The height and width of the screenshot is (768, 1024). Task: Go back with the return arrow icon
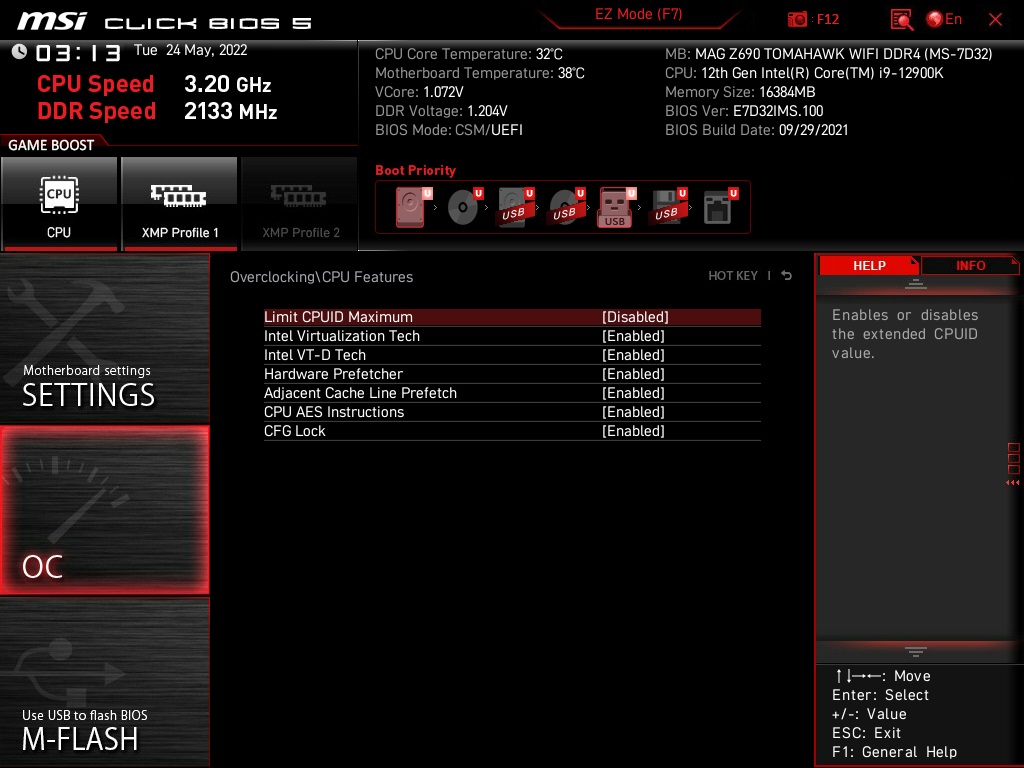click(x=787, y=276)
